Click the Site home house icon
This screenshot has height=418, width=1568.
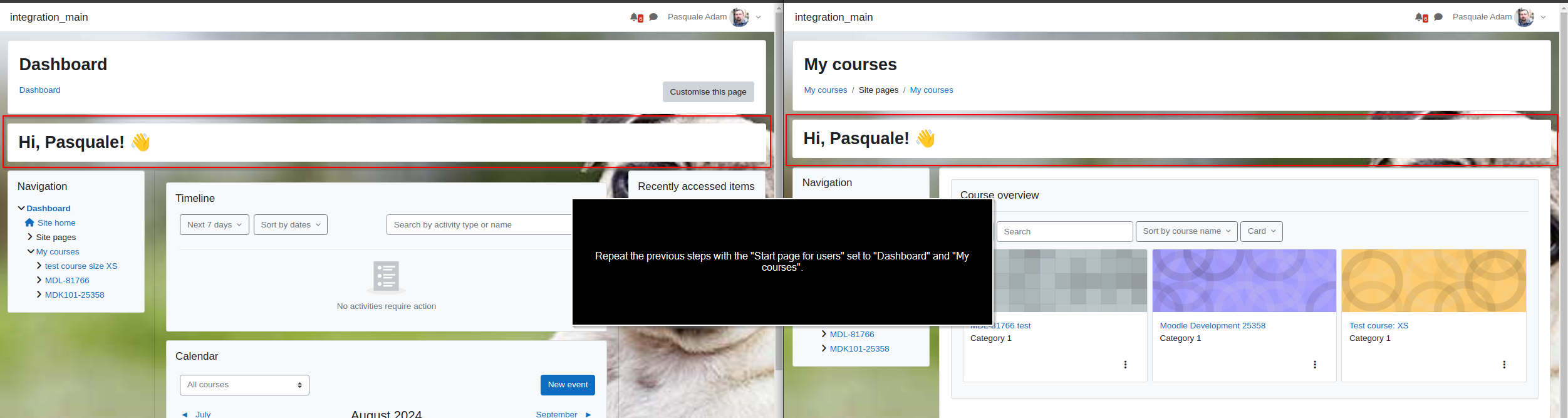coord(29,222)
